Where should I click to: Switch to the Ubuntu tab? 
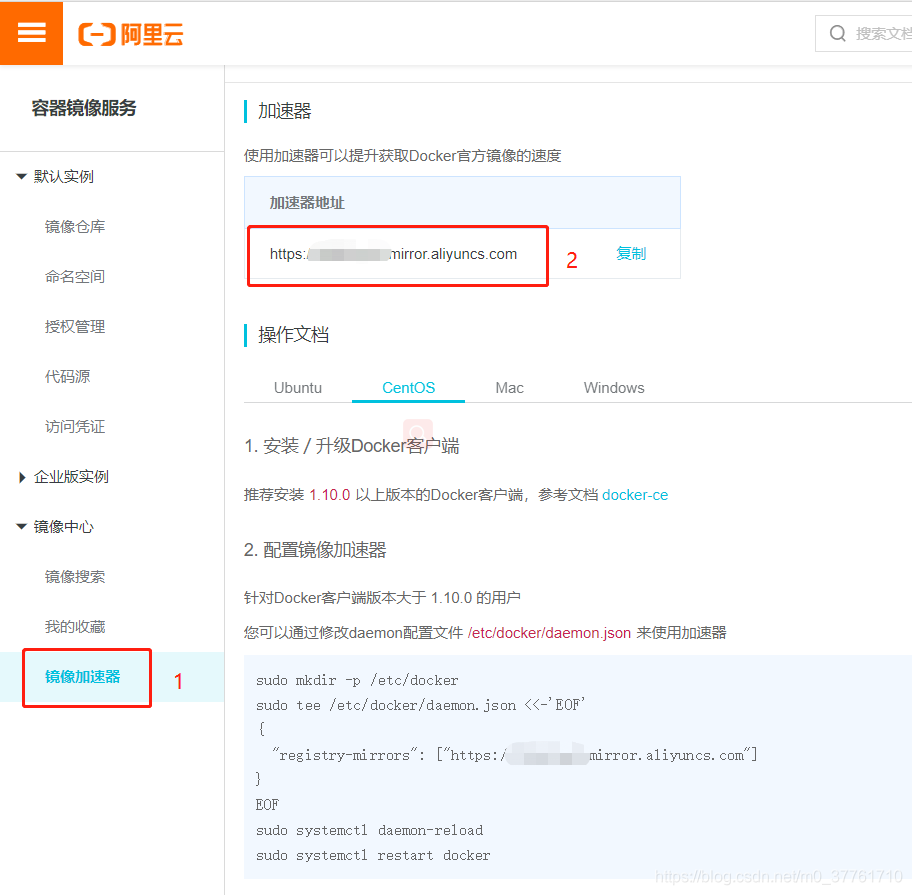click(298, 388)
